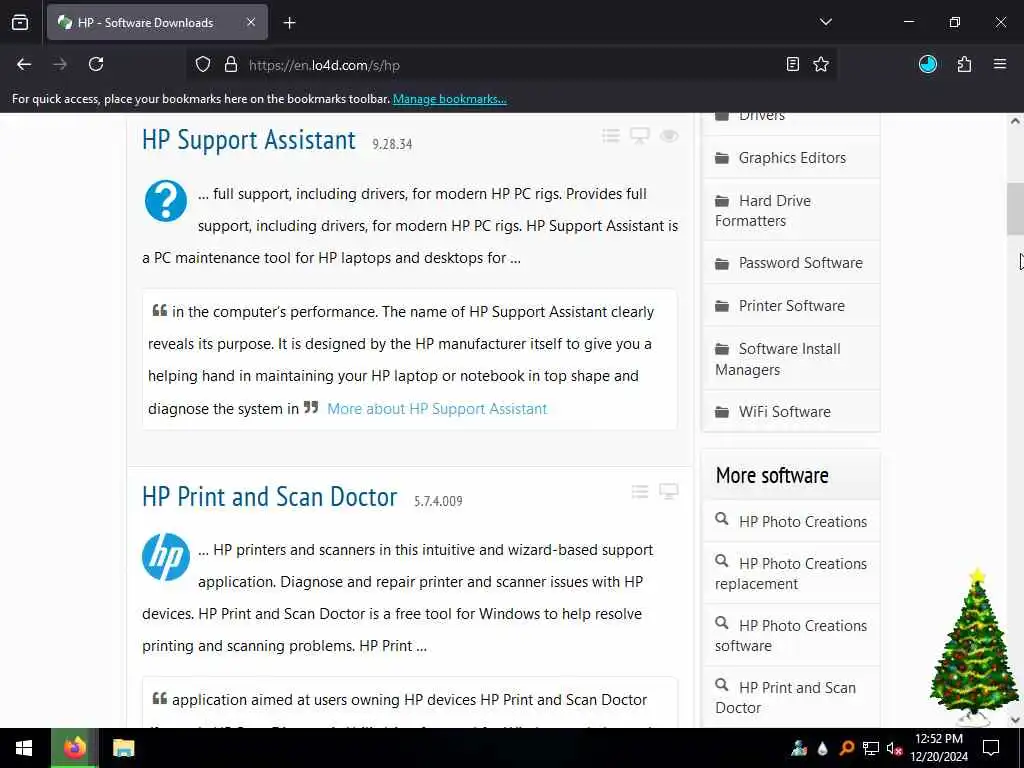Open the Printer Software category

tap(791, 306)
